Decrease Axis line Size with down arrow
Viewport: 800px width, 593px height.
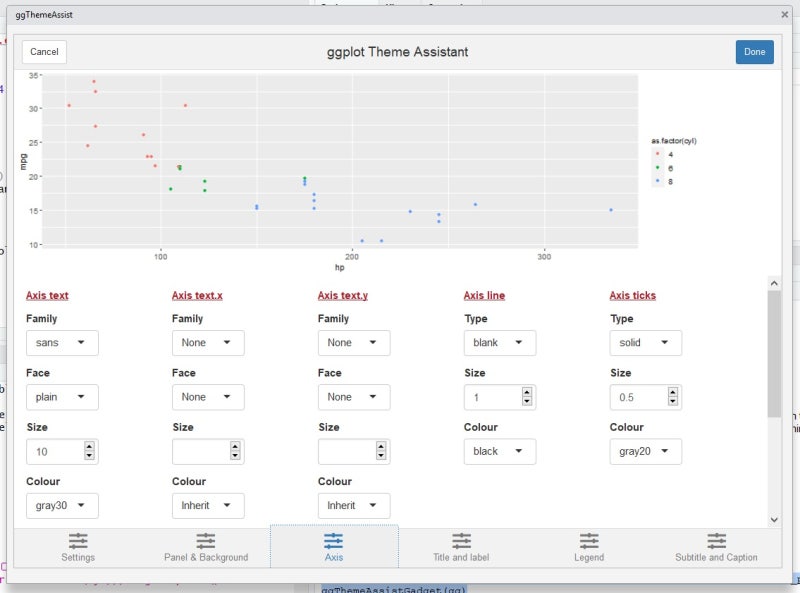(x=527, y=401)
